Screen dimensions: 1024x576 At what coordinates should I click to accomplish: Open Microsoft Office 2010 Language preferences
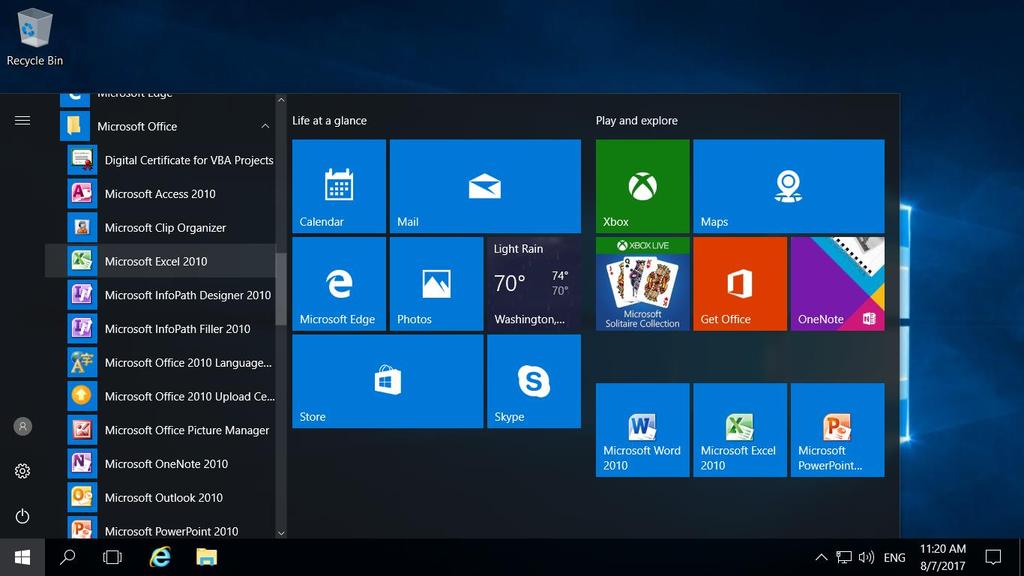160,362
